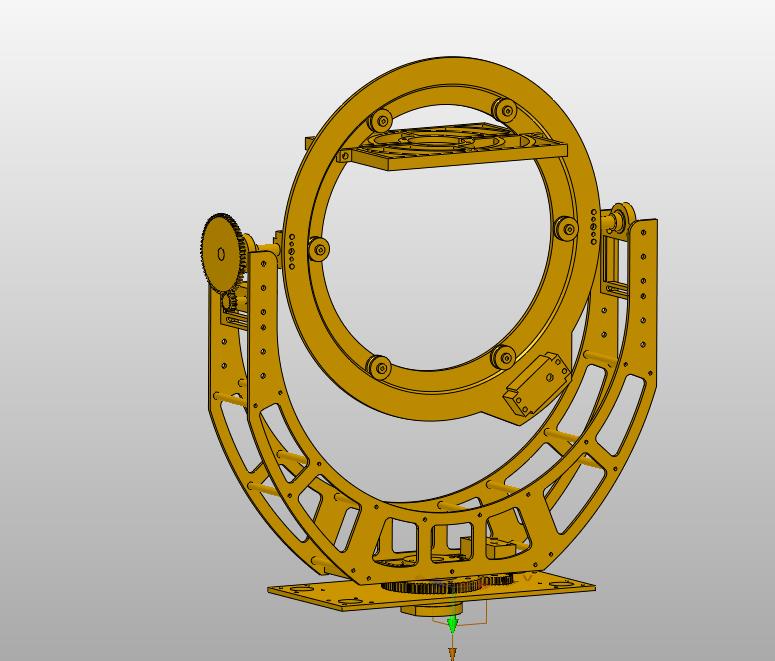Click the bearing atop the right cradle arm
Image resolution: width=775 pixels, height=661 pixels.
point(621,217)
